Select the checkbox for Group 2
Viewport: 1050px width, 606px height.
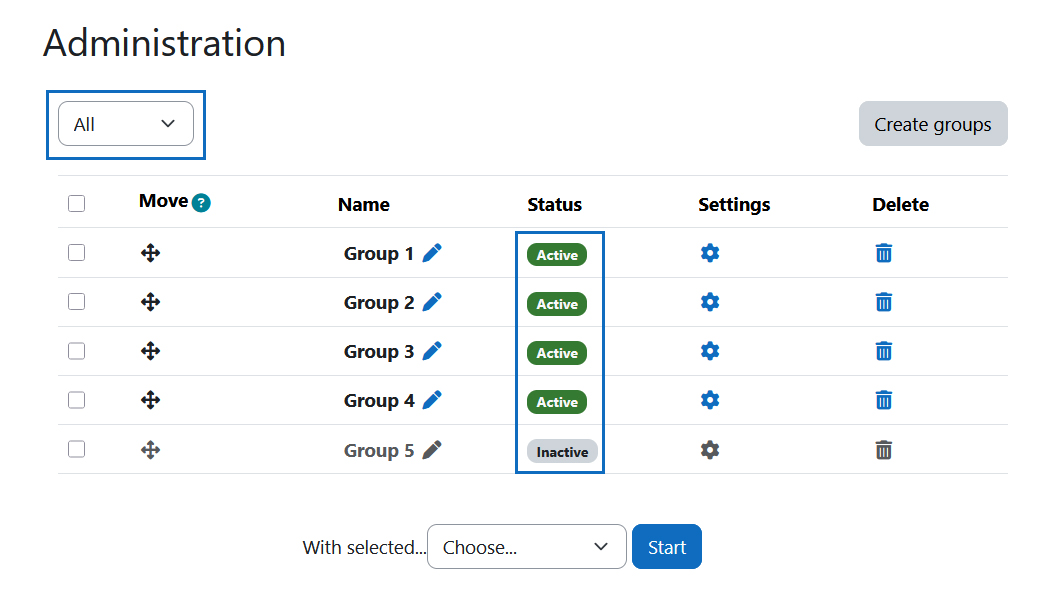point(76,301)
